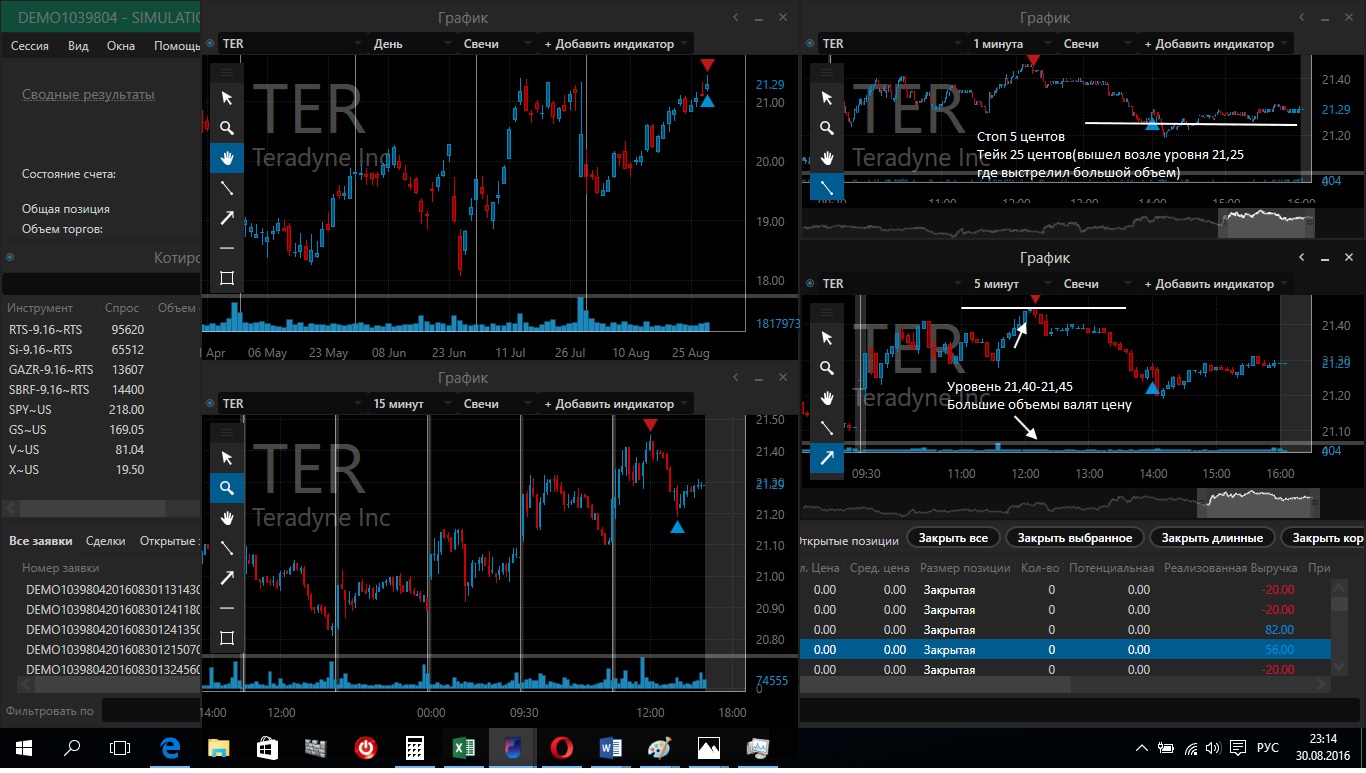Open toolbar handle menu in День chart
Viewport: 1366px width, 773px height.
pos(227,72)
